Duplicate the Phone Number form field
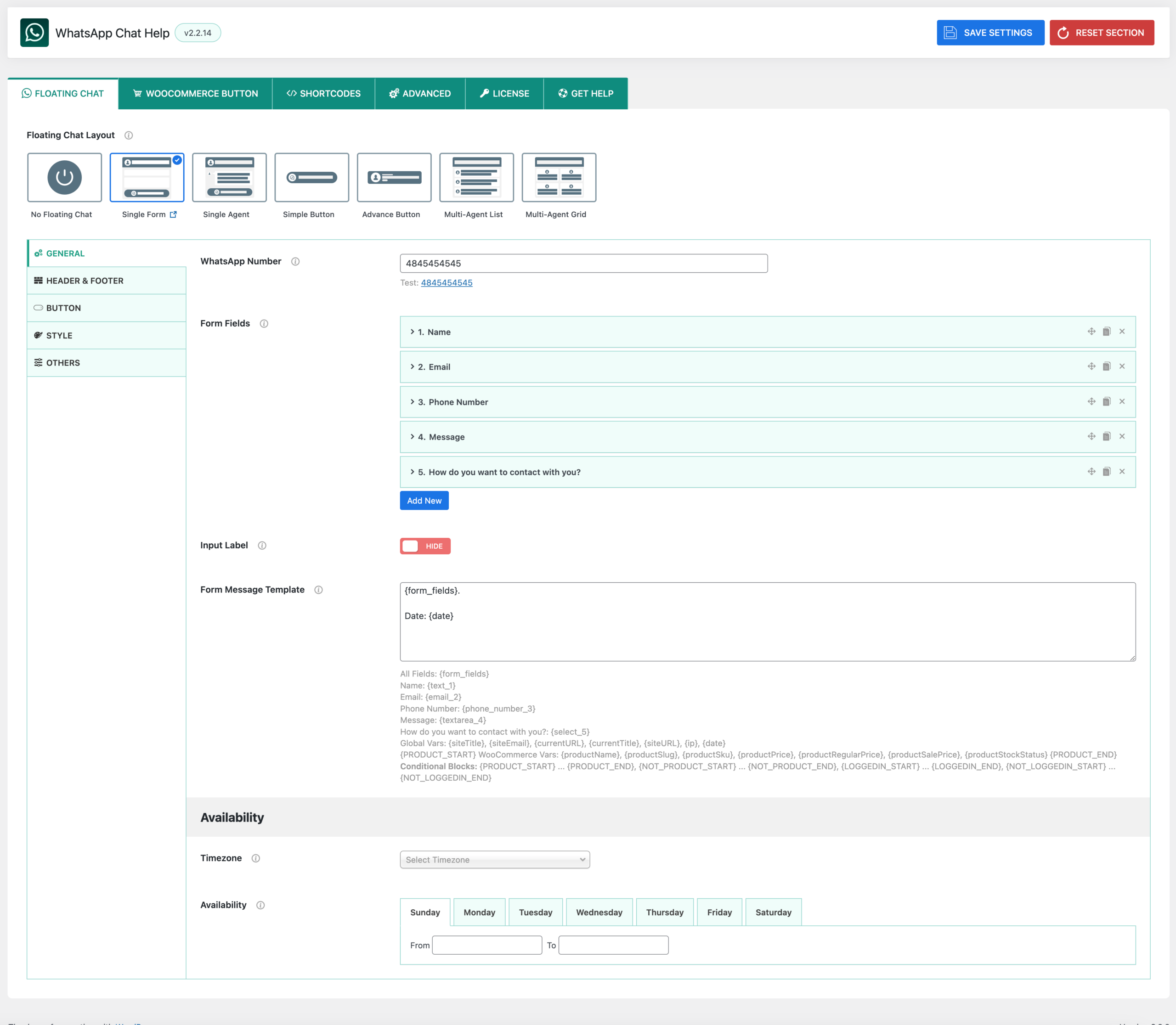Viewport: 1176px width, 1025px height. point(1107,401)
